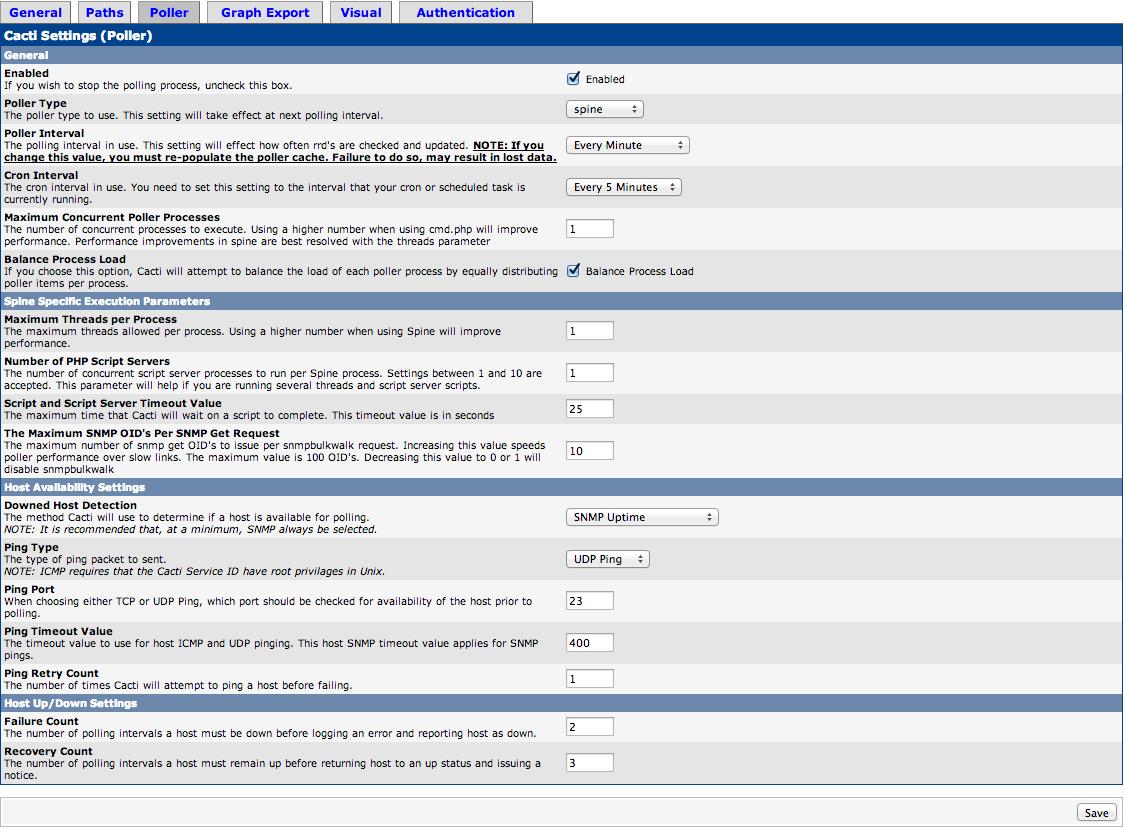Click the Failure Count input field
This screenshot has width=1125, height=829.
[x=590, y=727]
